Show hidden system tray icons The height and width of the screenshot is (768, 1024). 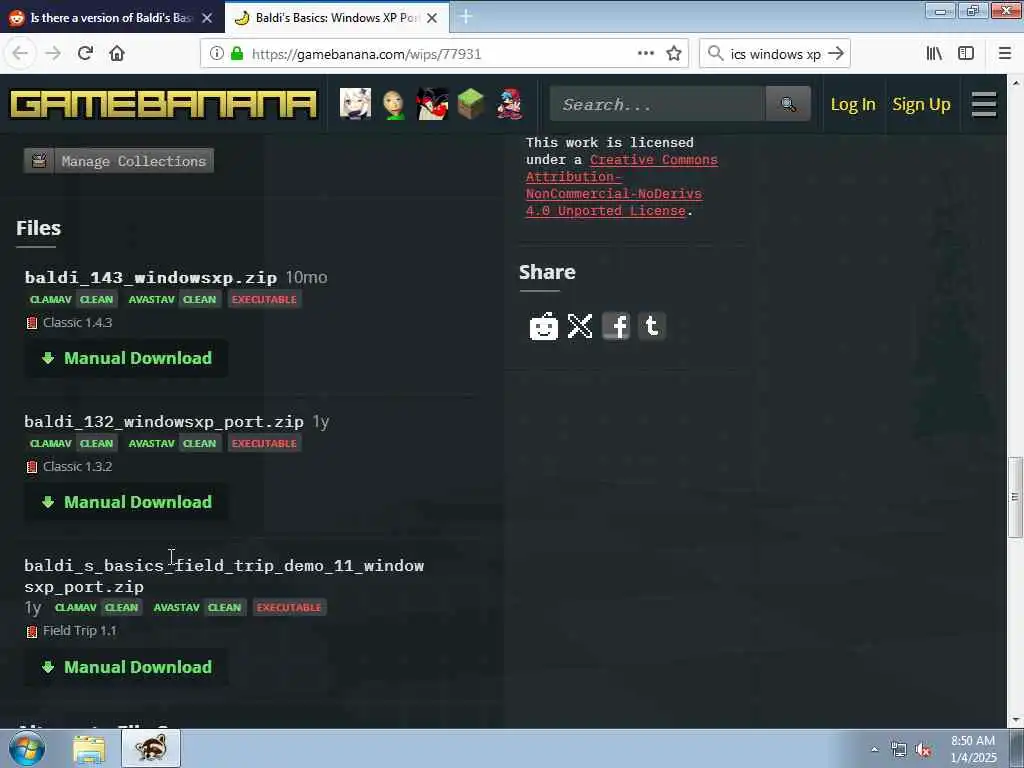coord(874,750)
